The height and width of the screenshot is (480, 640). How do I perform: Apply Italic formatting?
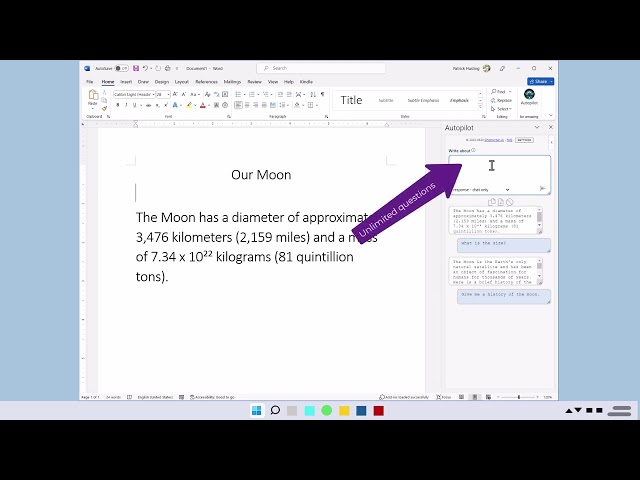point(126,105)
